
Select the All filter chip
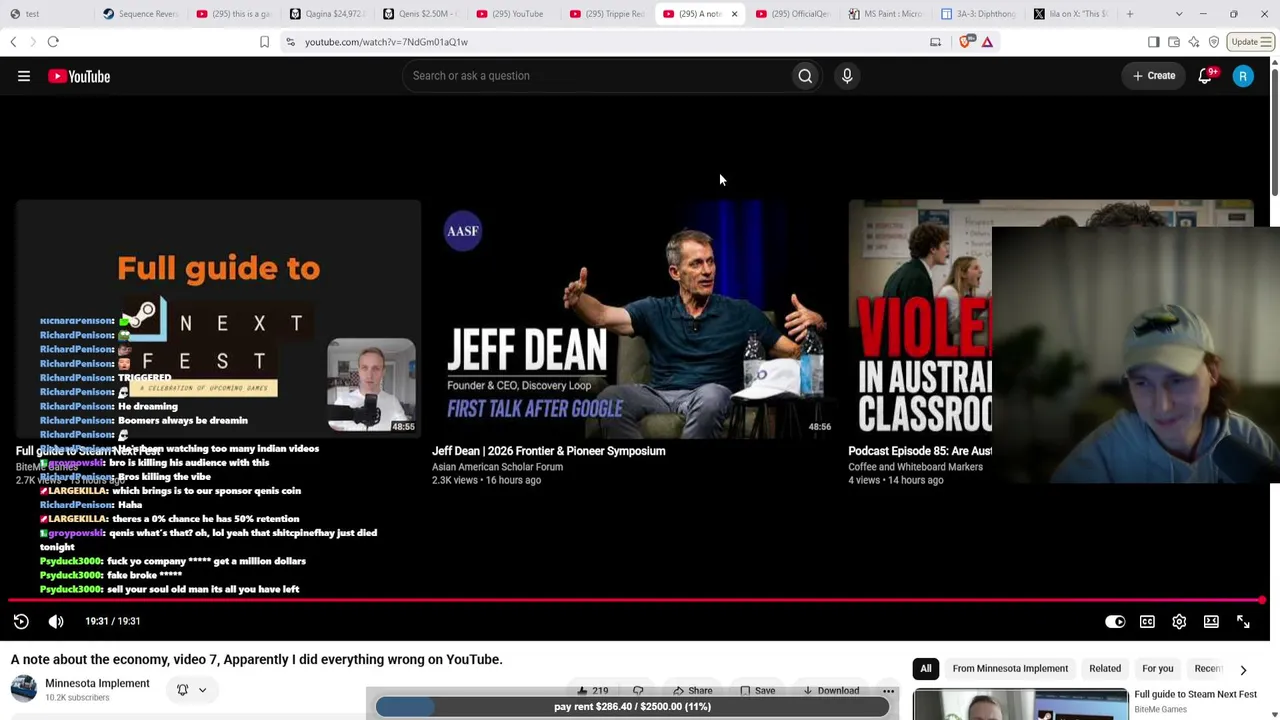[x=926, y=669]
